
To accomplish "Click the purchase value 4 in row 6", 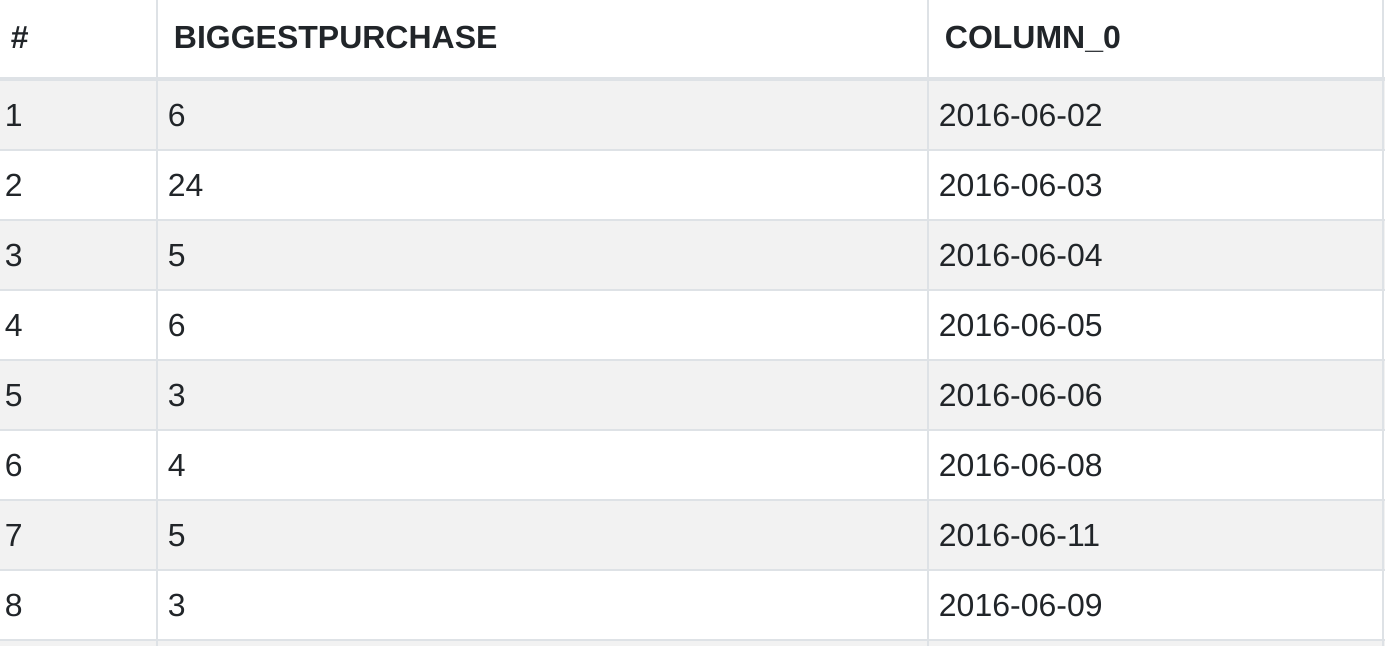I will 177,466.
